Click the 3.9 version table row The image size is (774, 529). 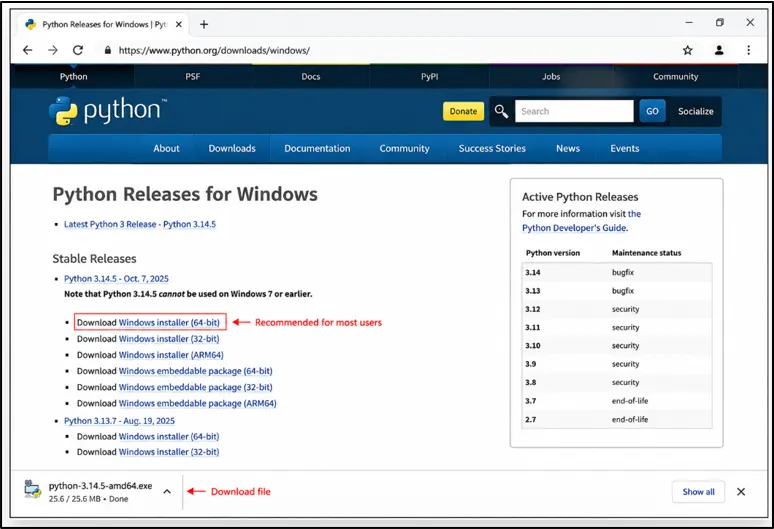[x=617, y=364]
